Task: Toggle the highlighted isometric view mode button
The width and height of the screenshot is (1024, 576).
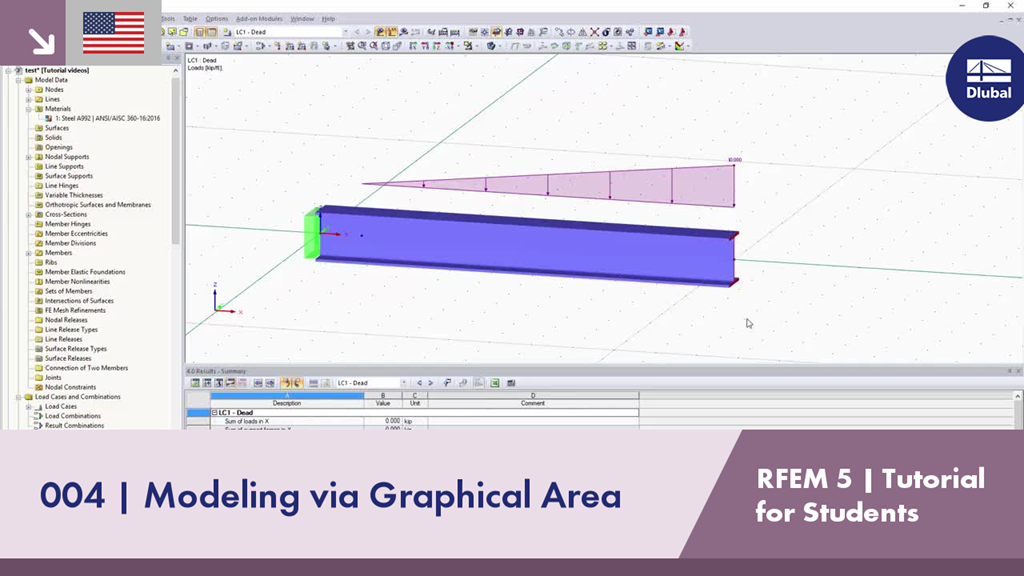Action: click(x=496, y=32)
